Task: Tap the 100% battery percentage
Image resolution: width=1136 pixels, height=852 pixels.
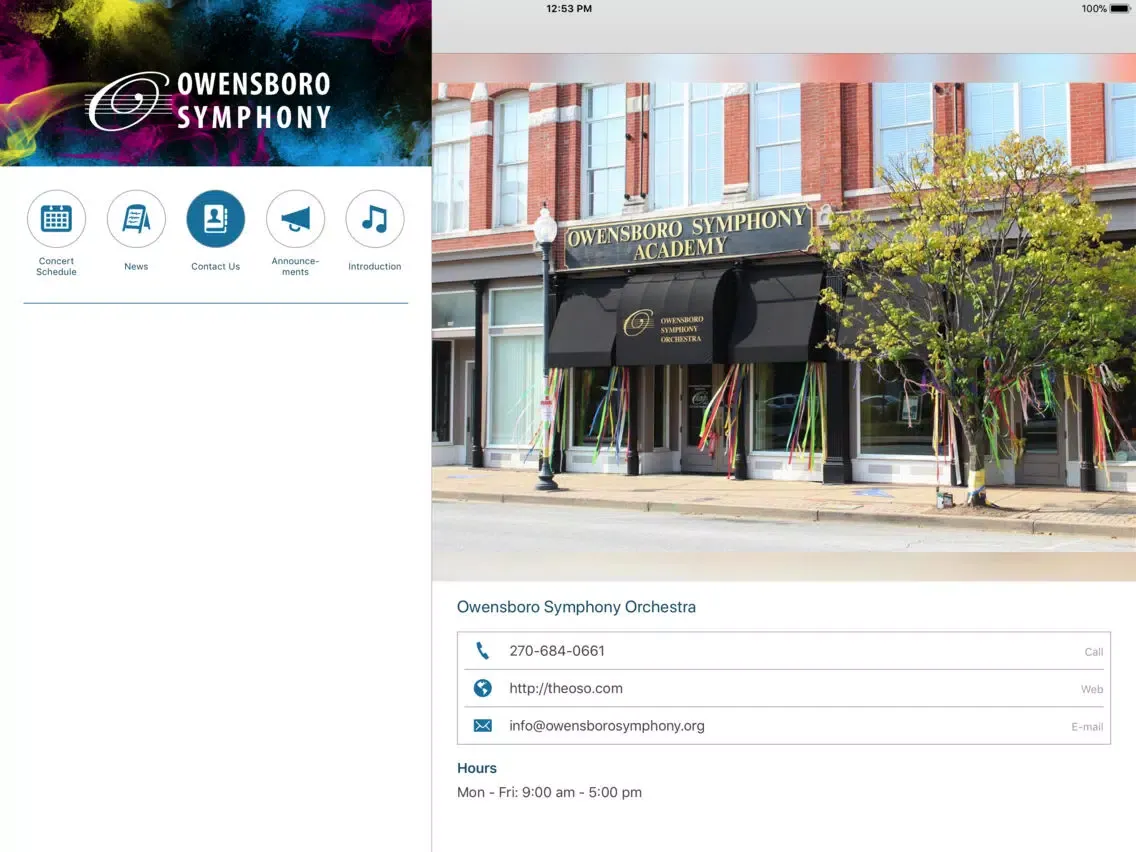Action: (x=1094, y=9)
